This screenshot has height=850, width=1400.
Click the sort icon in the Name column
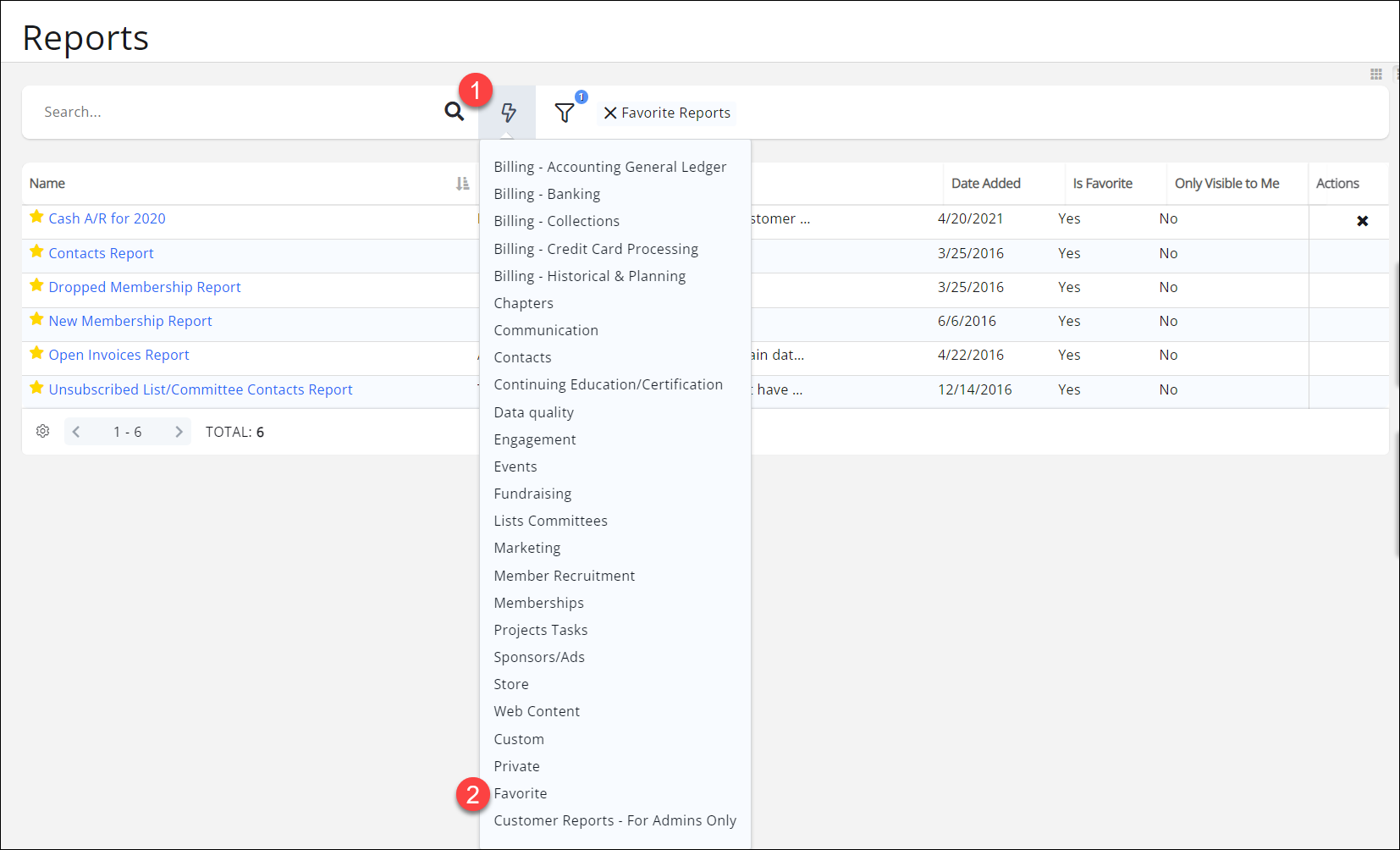click(x=462, y=183)
